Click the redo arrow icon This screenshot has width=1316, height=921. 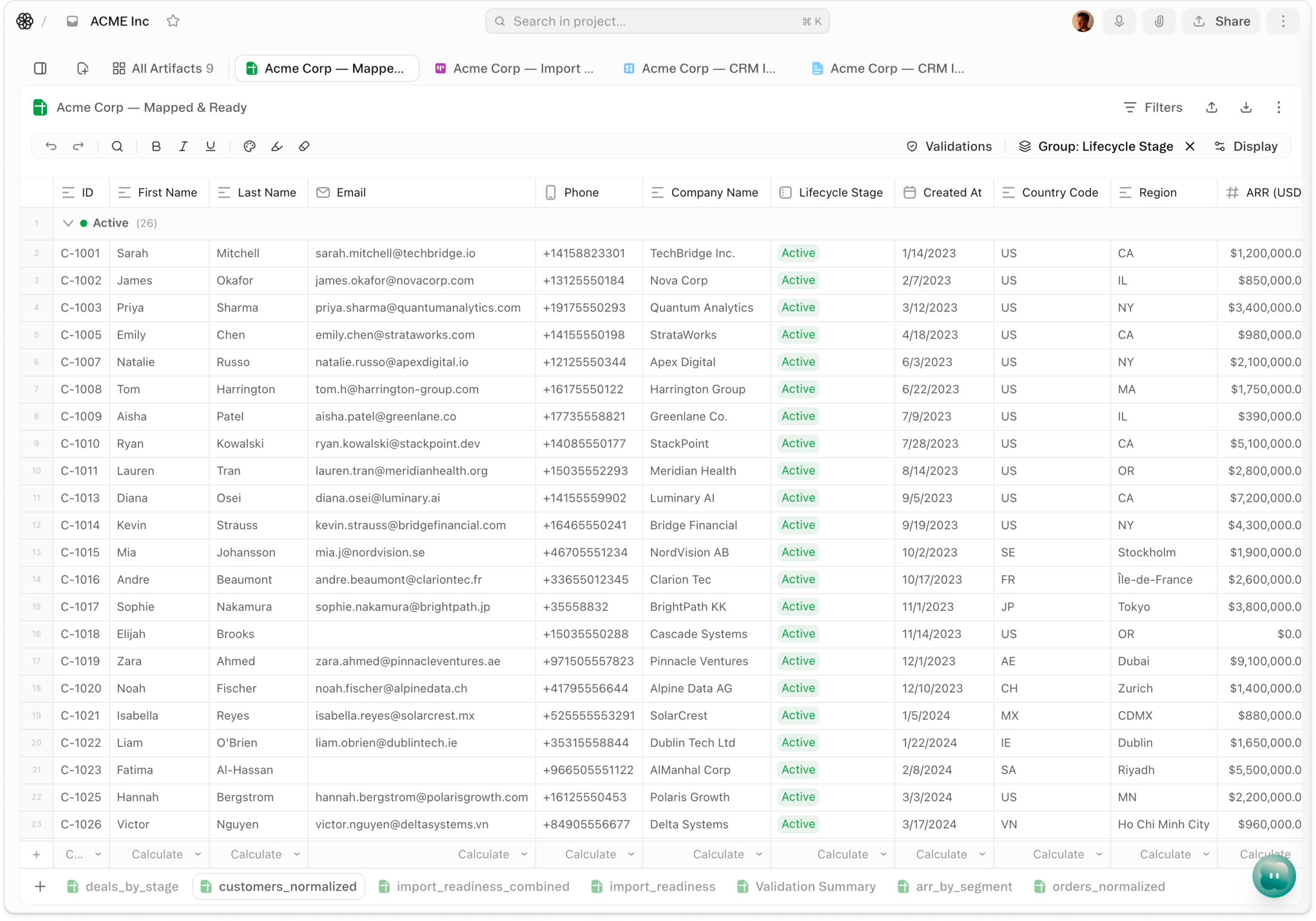(x=78, y=146)
